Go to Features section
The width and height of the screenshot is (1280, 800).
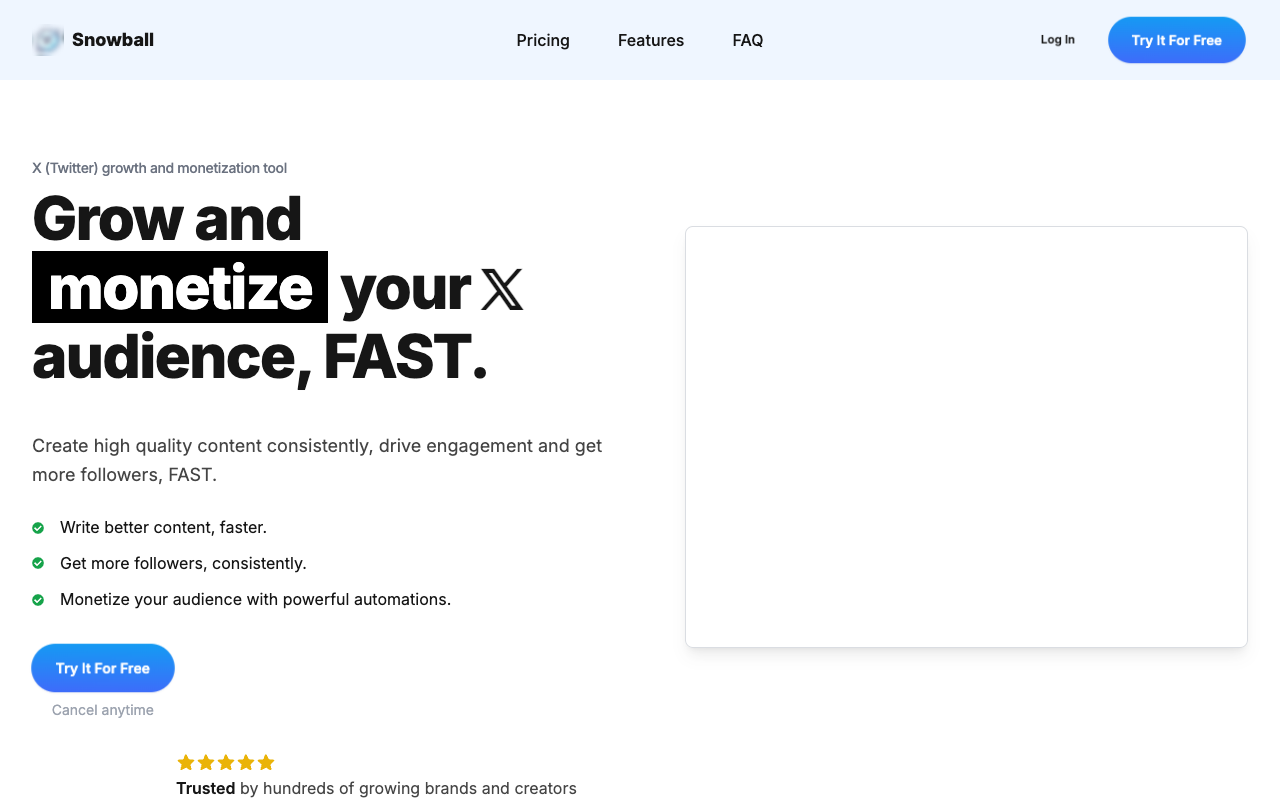[651, 40]
